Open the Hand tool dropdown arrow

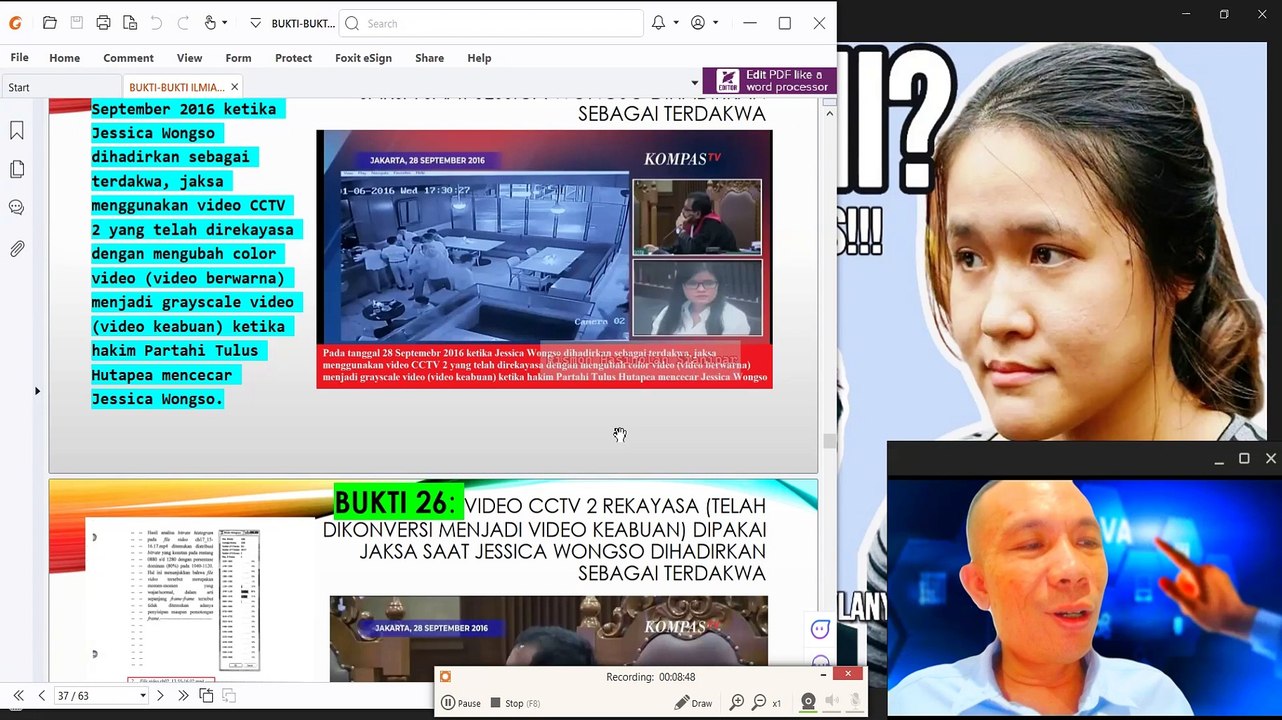pyautogui.click(x=224, y=23)
